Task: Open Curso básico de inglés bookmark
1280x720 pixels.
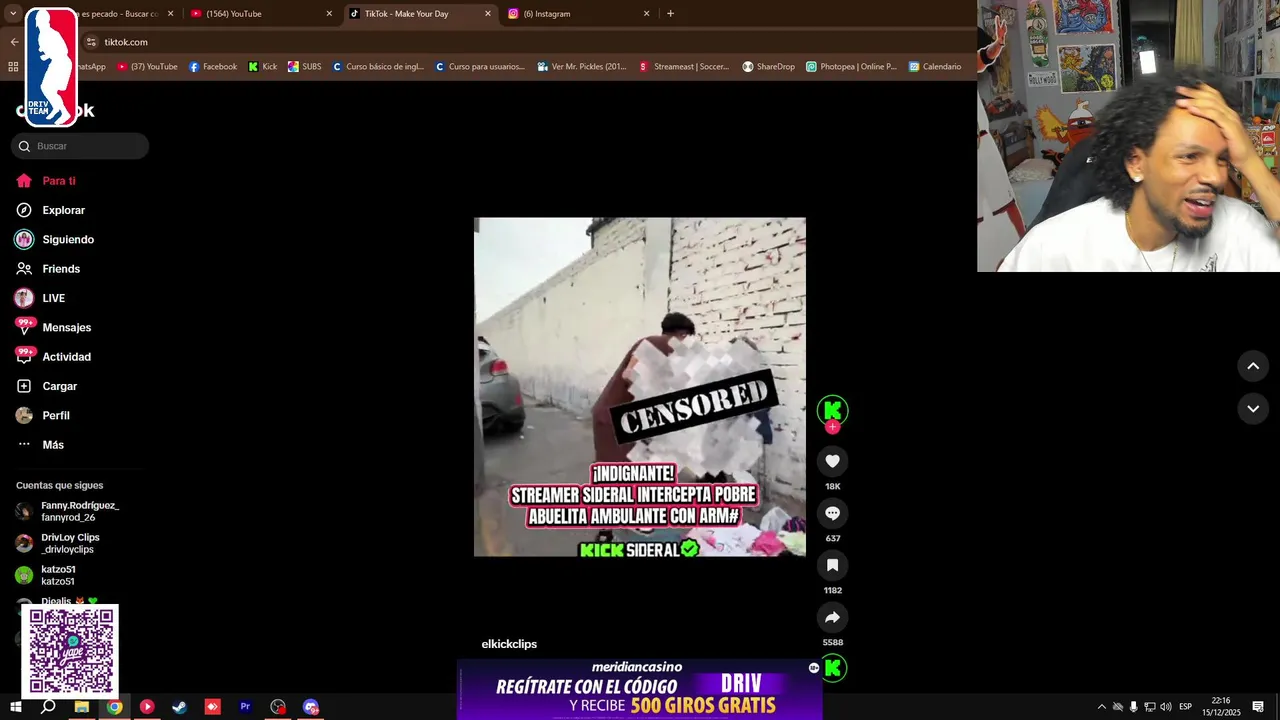Action: (378, 67)
